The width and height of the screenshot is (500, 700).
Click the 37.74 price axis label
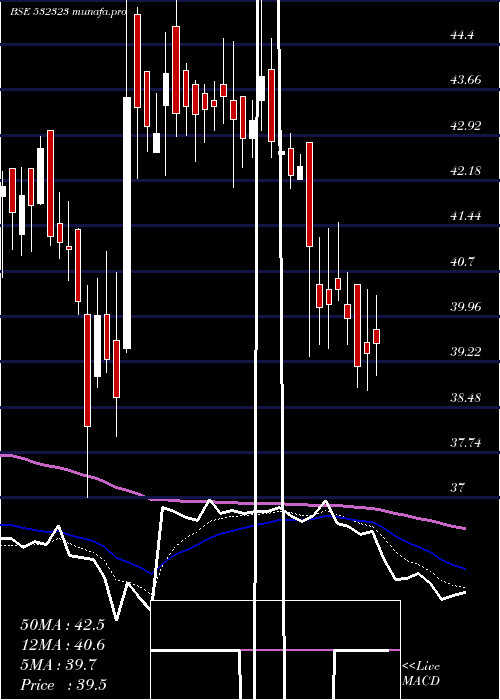[466, 442]
